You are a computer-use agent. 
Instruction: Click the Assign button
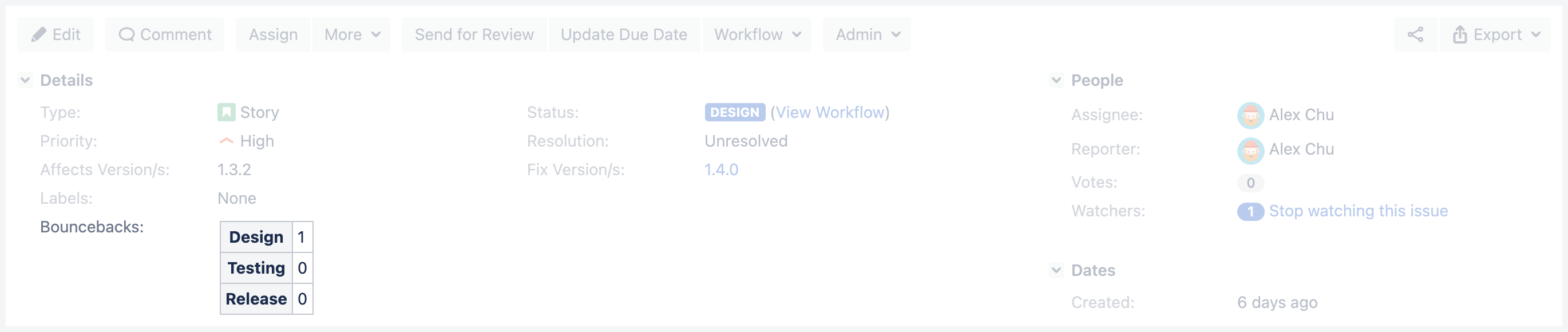(274, 35)
